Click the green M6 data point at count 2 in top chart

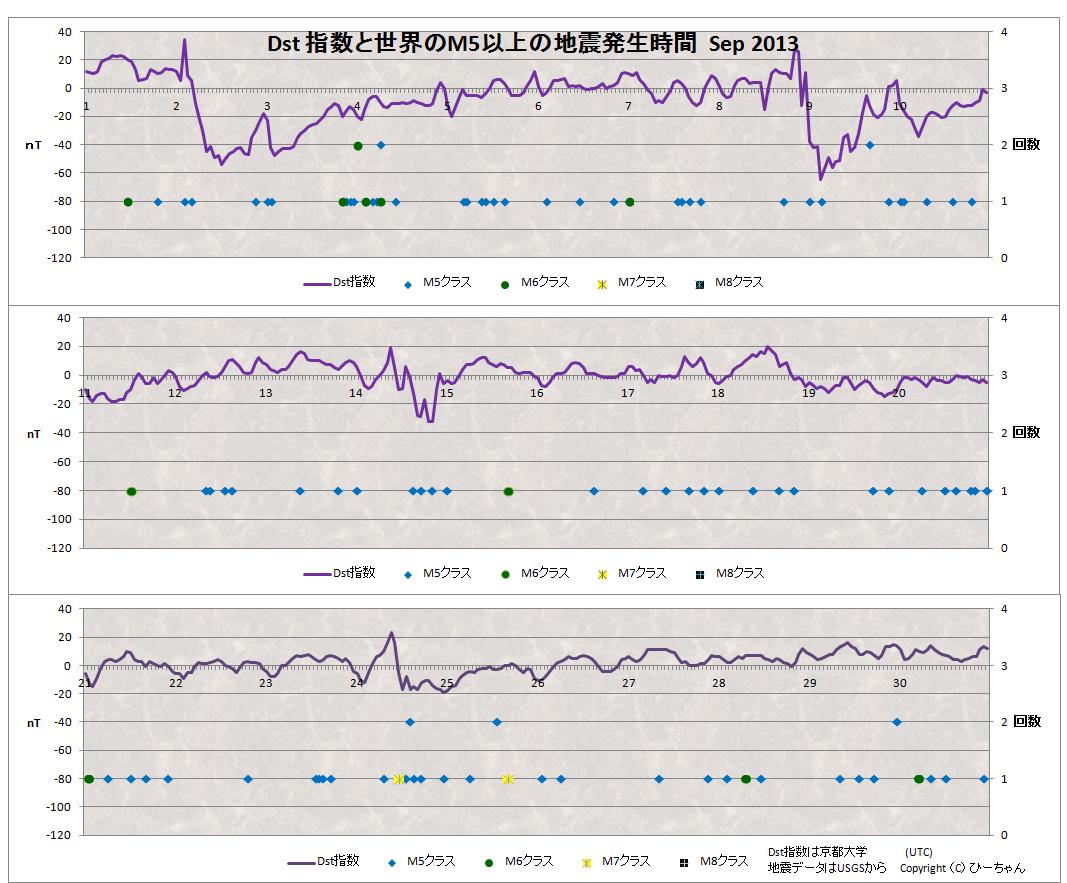[x=358, y=146]
